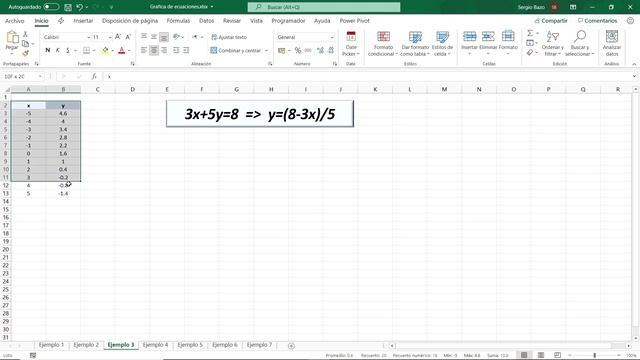This screenshot has height=360, width=640.
Task: Open Dar formato como tabla menu
Action: (415, 43)
